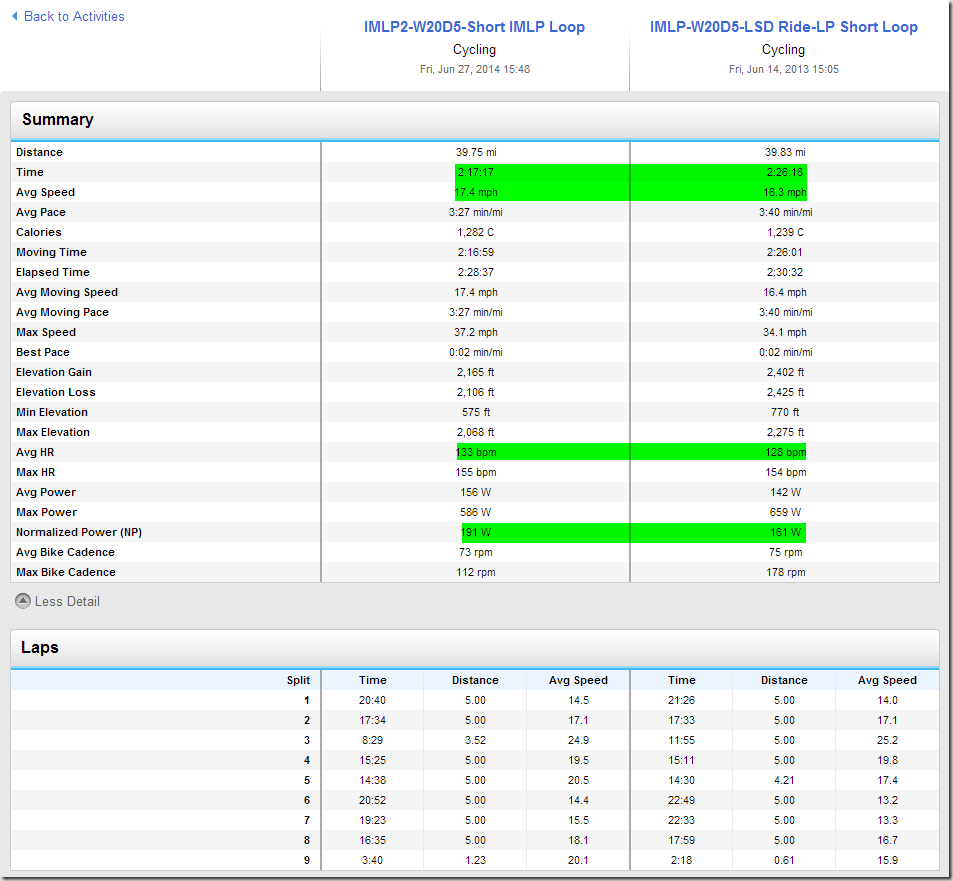Click the 2014 activity date text
Viewport: 953px width, 881px height.
[x=474, y=69]
